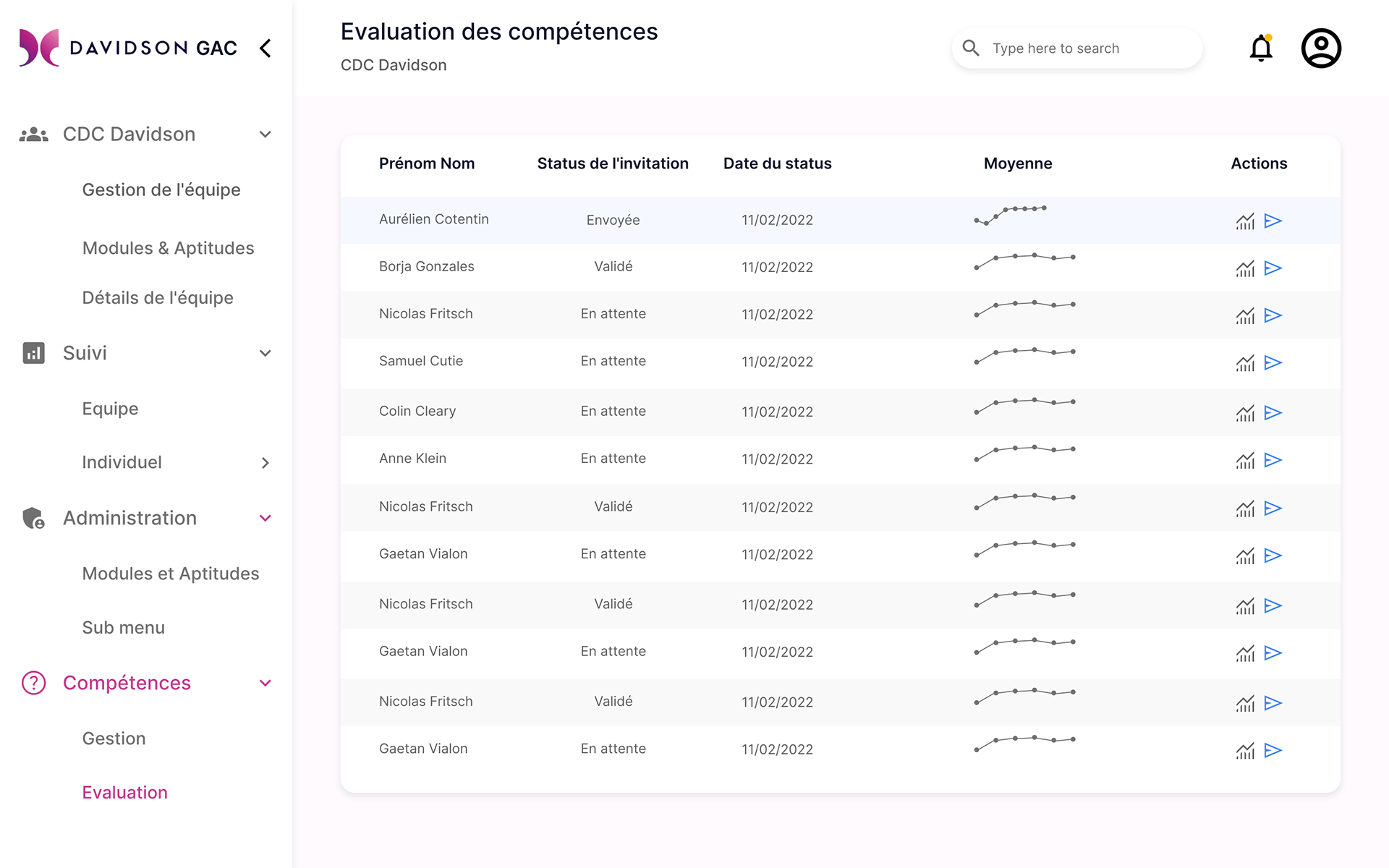
Task: Expand the Individuel submenu arrow
Action: (x=266, y=463)
